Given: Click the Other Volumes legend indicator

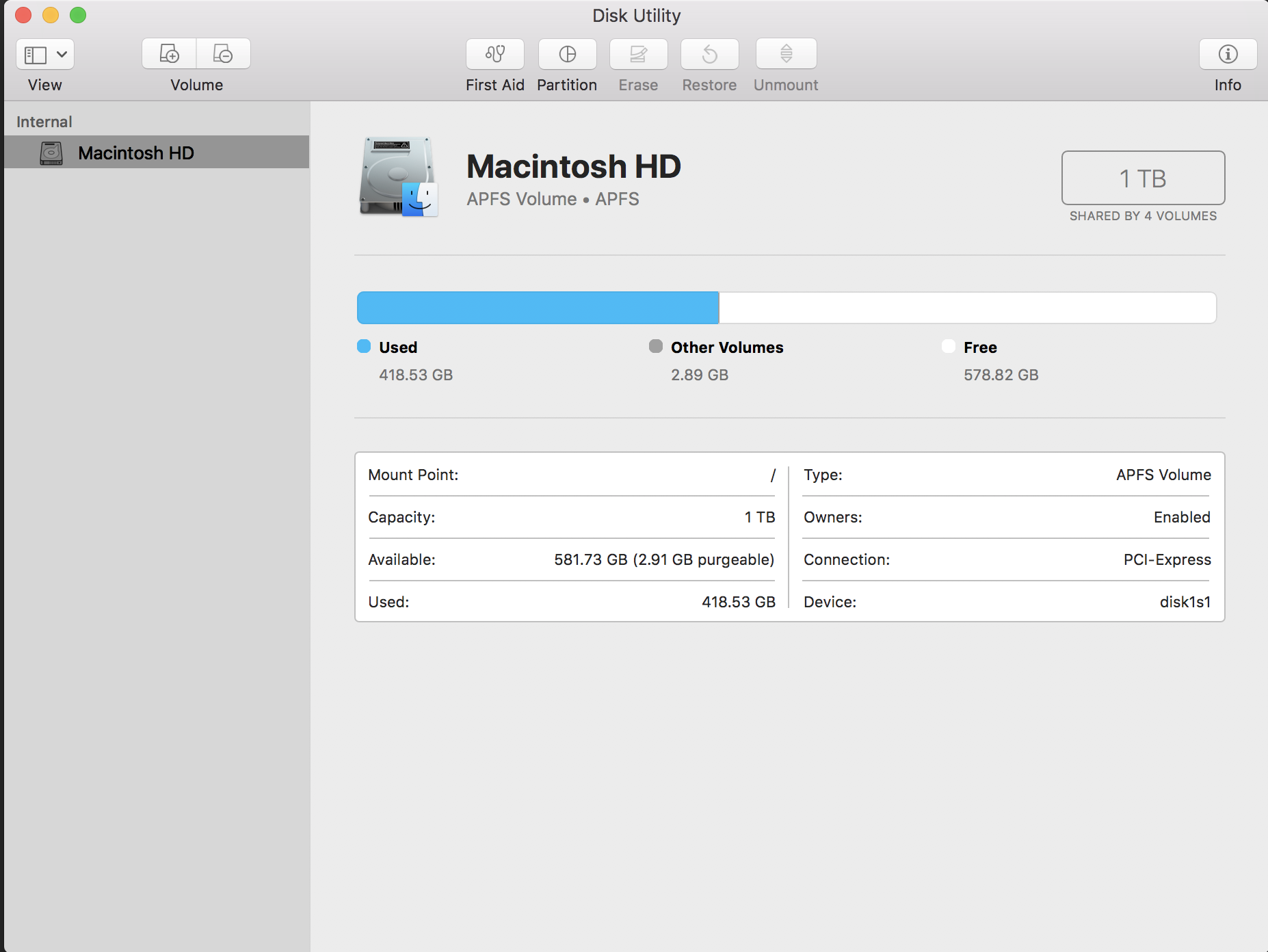Looking at the screenshot, I should click(x=655, y=346).
